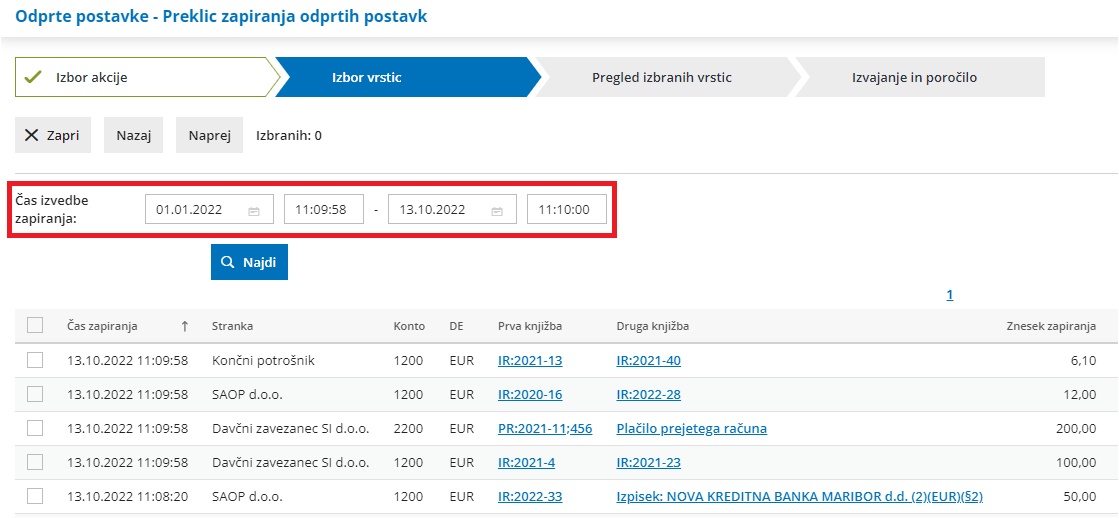Click the start date field 01.01.2022
The width and height of the screenshot is (1119, 518).
(209, 210)
